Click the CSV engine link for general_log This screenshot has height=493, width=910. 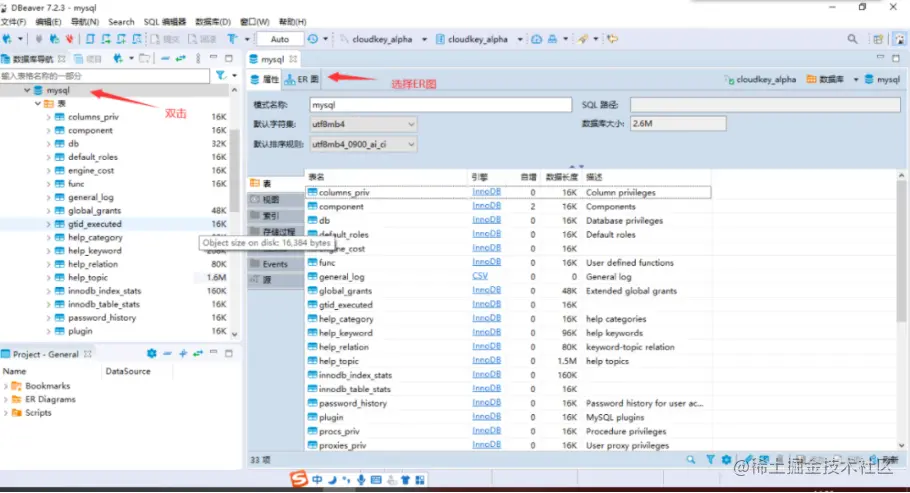point(480,276)
